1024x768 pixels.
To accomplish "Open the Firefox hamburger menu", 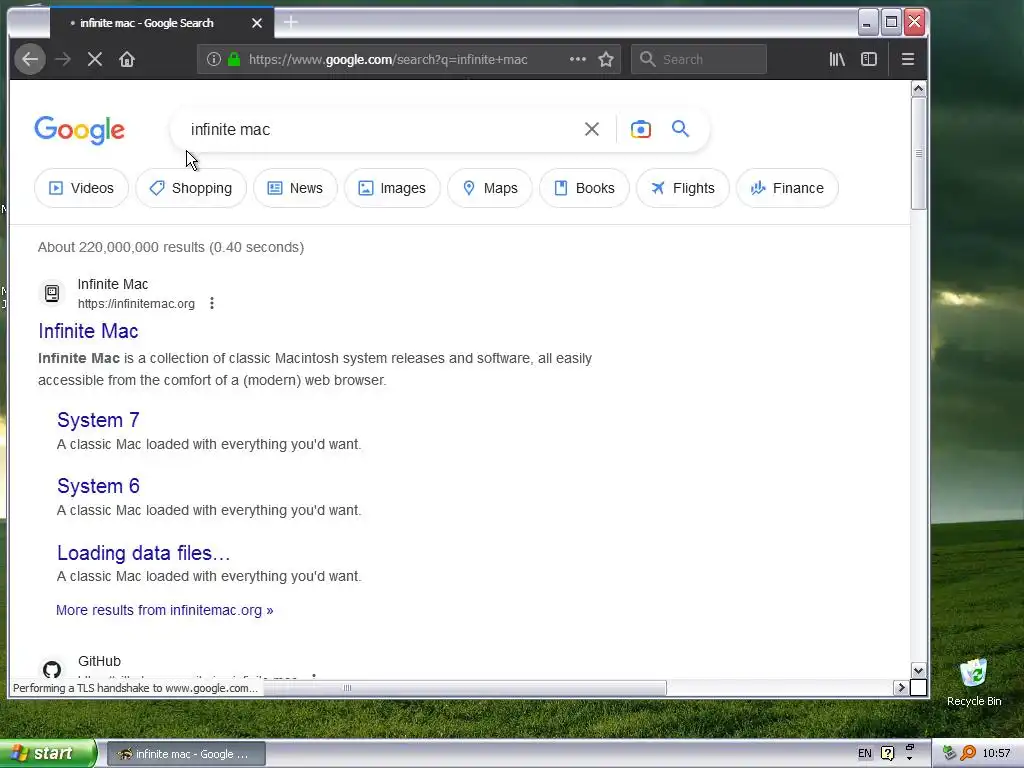I will (x=908, y=59).
